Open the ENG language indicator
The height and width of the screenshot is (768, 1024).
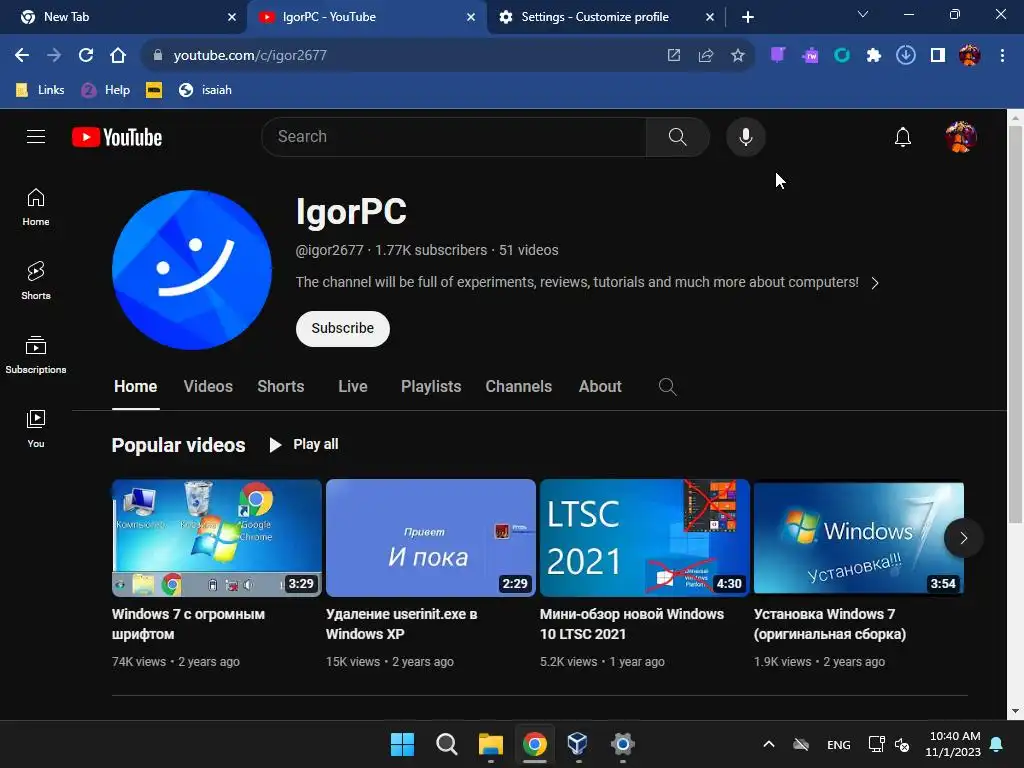839,744
